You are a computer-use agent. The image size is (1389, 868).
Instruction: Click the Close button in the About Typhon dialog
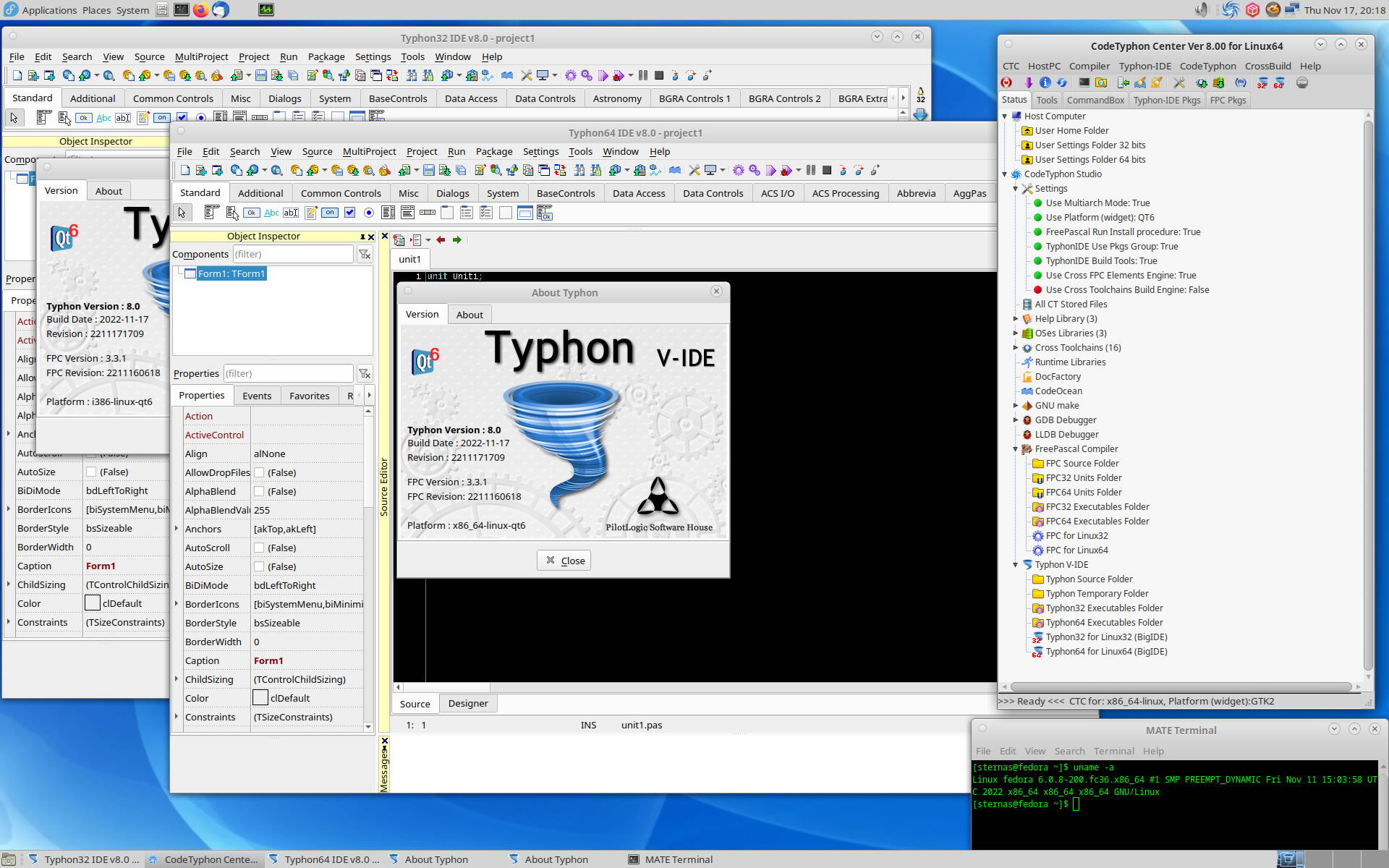pyautogui.click(x=564, y=561)
